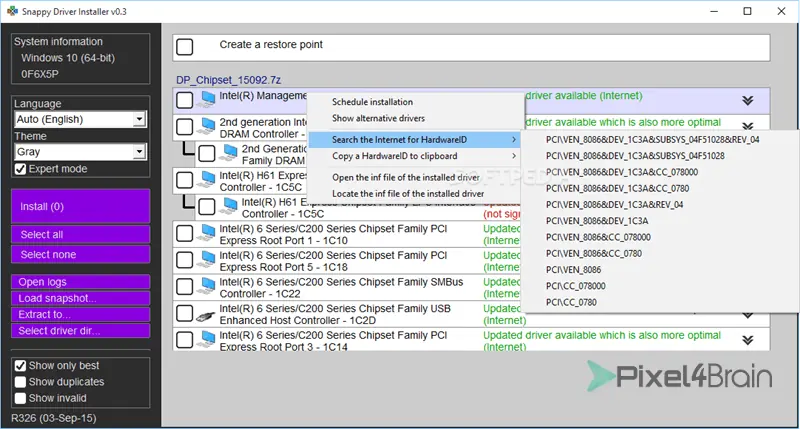800x429 pixels.
Task: Click the Select driver dir... button
Action: 81,331
